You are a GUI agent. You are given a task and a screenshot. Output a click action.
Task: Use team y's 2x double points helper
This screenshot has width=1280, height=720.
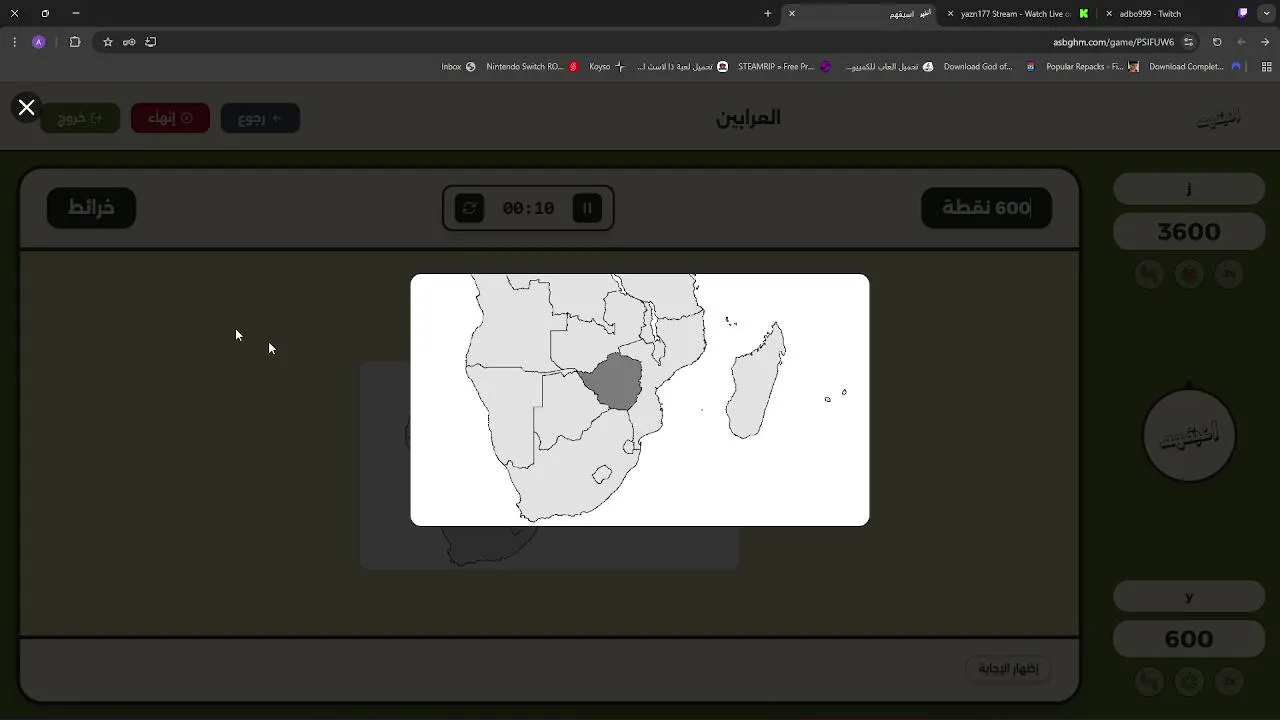point(1229,681)
